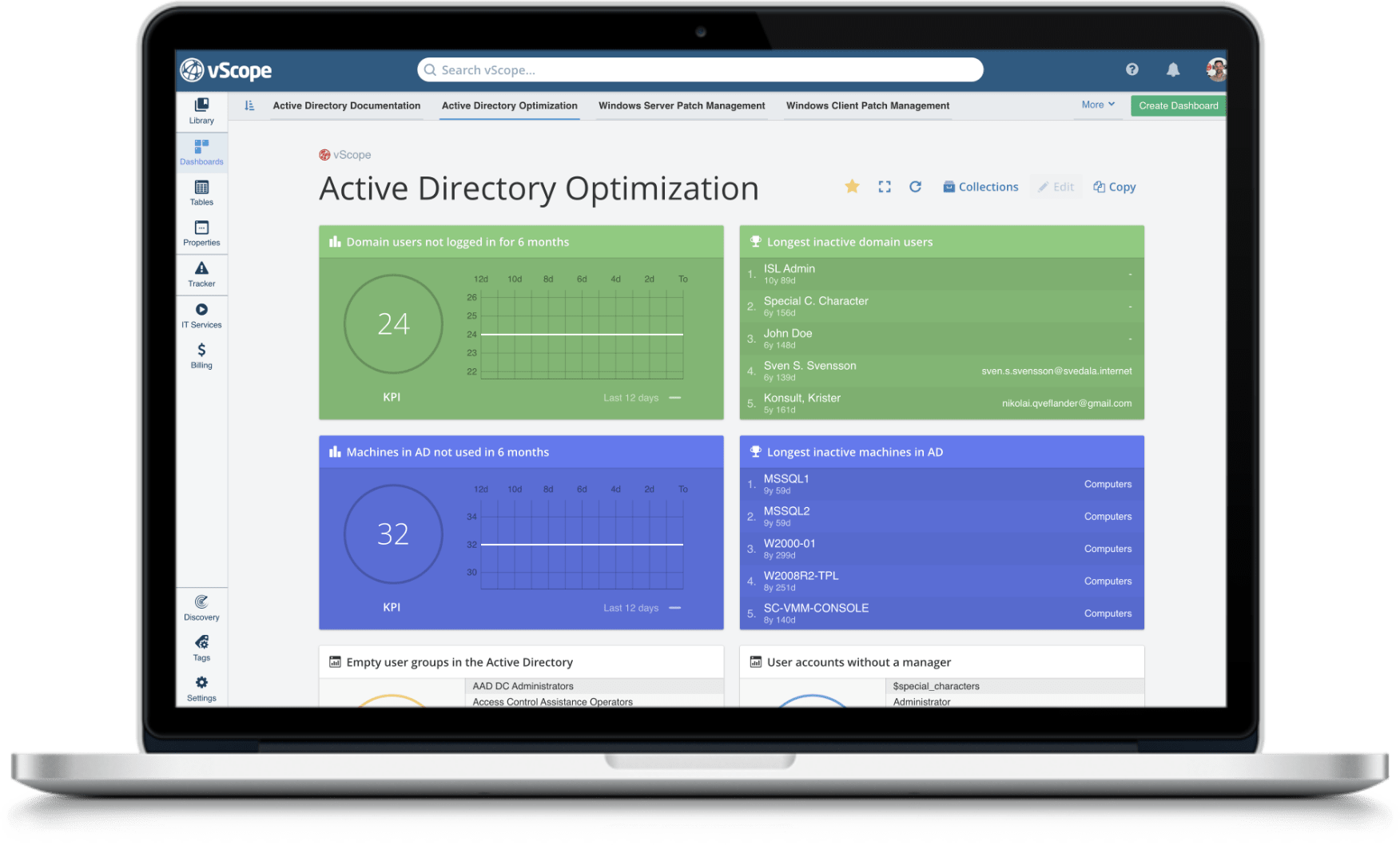Toggle favorite star for dashboard
Image resolution: width=1400 pixels, height=845 pixels.
click(852, 186)
